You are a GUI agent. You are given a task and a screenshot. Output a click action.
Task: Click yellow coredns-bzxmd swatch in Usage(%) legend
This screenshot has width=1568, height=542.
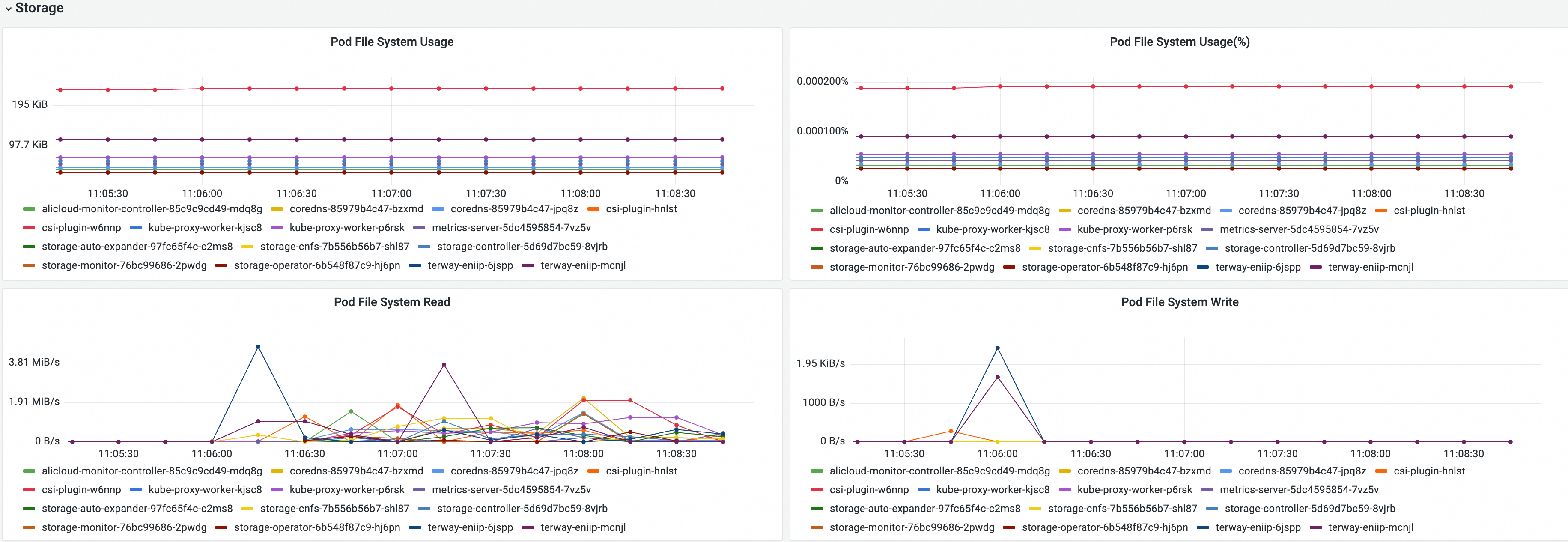pyautogui.click(x=1064, y=211)
